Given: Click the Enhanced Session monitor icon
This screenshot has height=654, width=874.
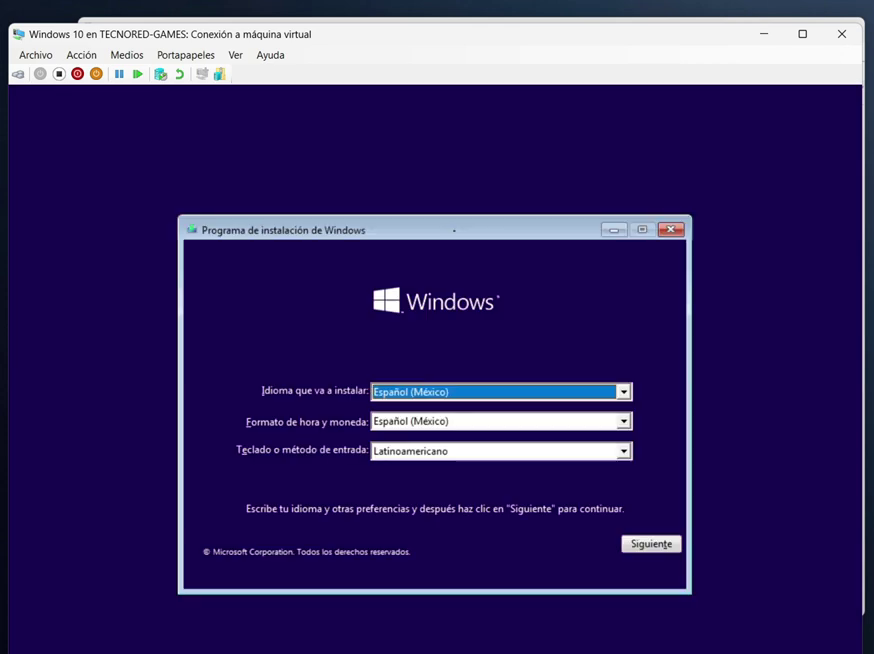Looking at the screenshot, I should coord(202,74).
